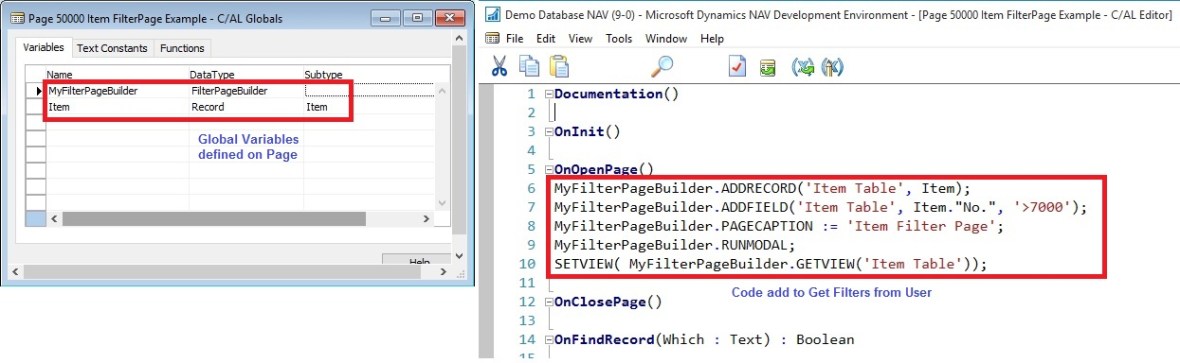1180x363 pixels.
Task: Click the Subtype column header
Action: tap(369, 75)
